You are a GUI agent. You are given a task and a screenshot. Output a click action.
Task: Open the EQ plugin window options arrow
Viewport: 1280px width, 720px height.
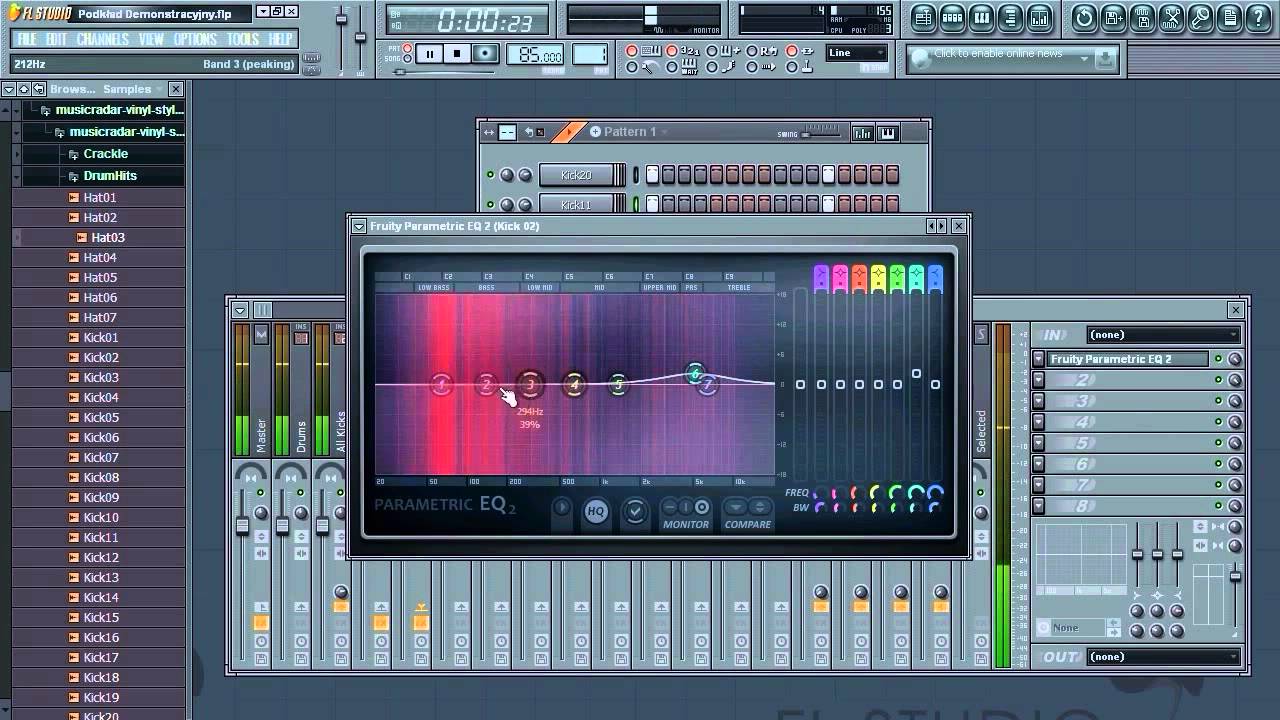359,226
